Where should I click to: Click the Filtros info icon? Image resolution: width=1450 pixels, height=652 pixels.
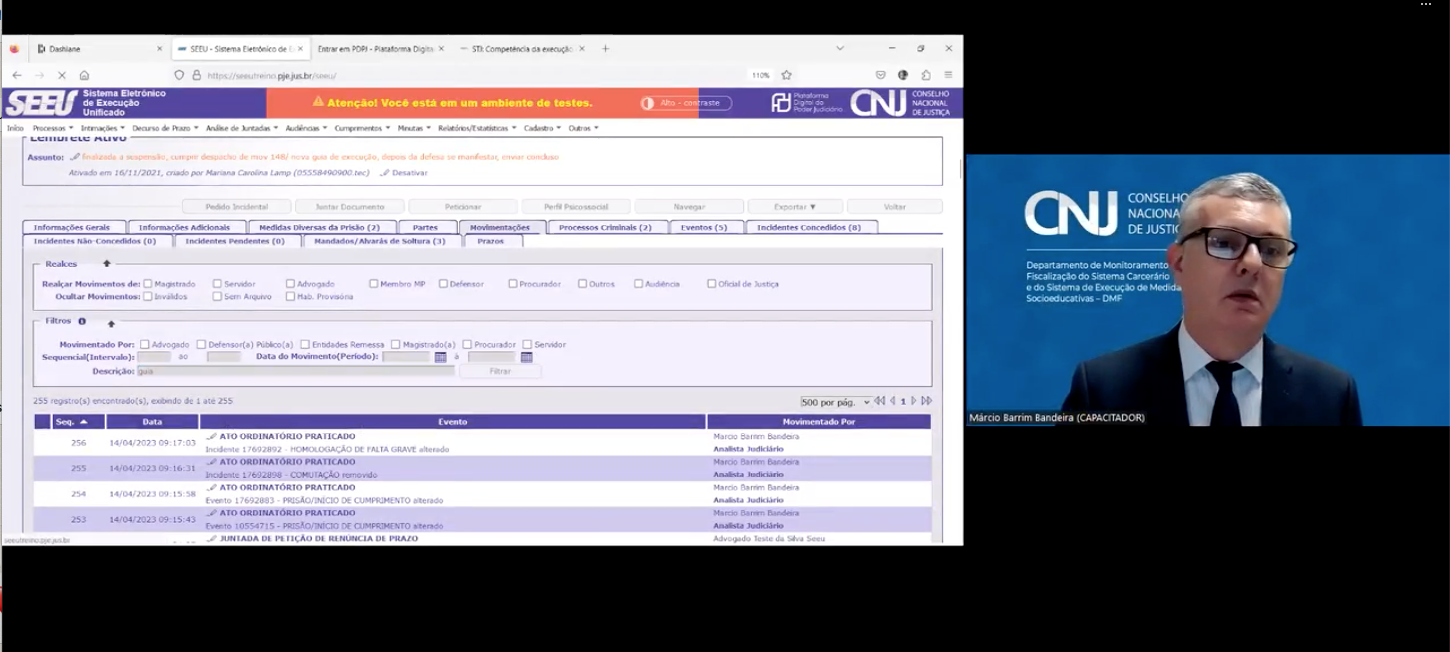(82, 322)
